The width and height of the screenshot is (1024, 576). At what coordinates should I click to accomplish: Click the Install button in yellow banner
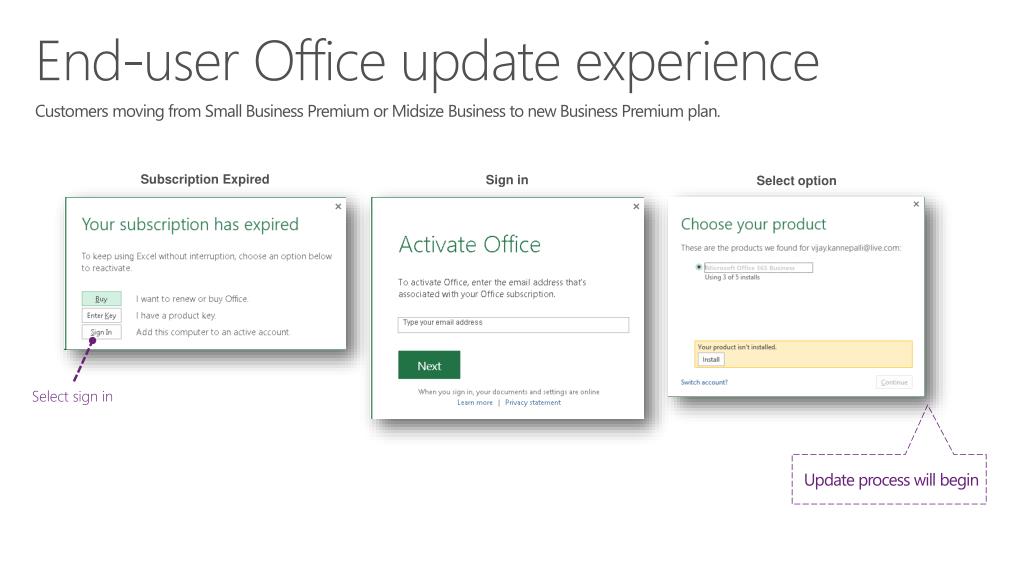click(711, 360)
